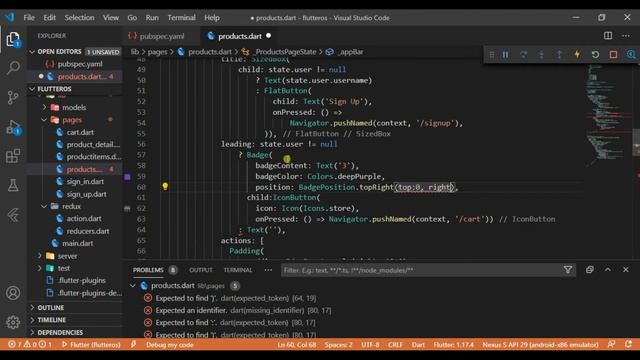This screenshot has height=360, width=640.
Task: Open editor More Actions ellipsis
Action: (x=626, y=36)
